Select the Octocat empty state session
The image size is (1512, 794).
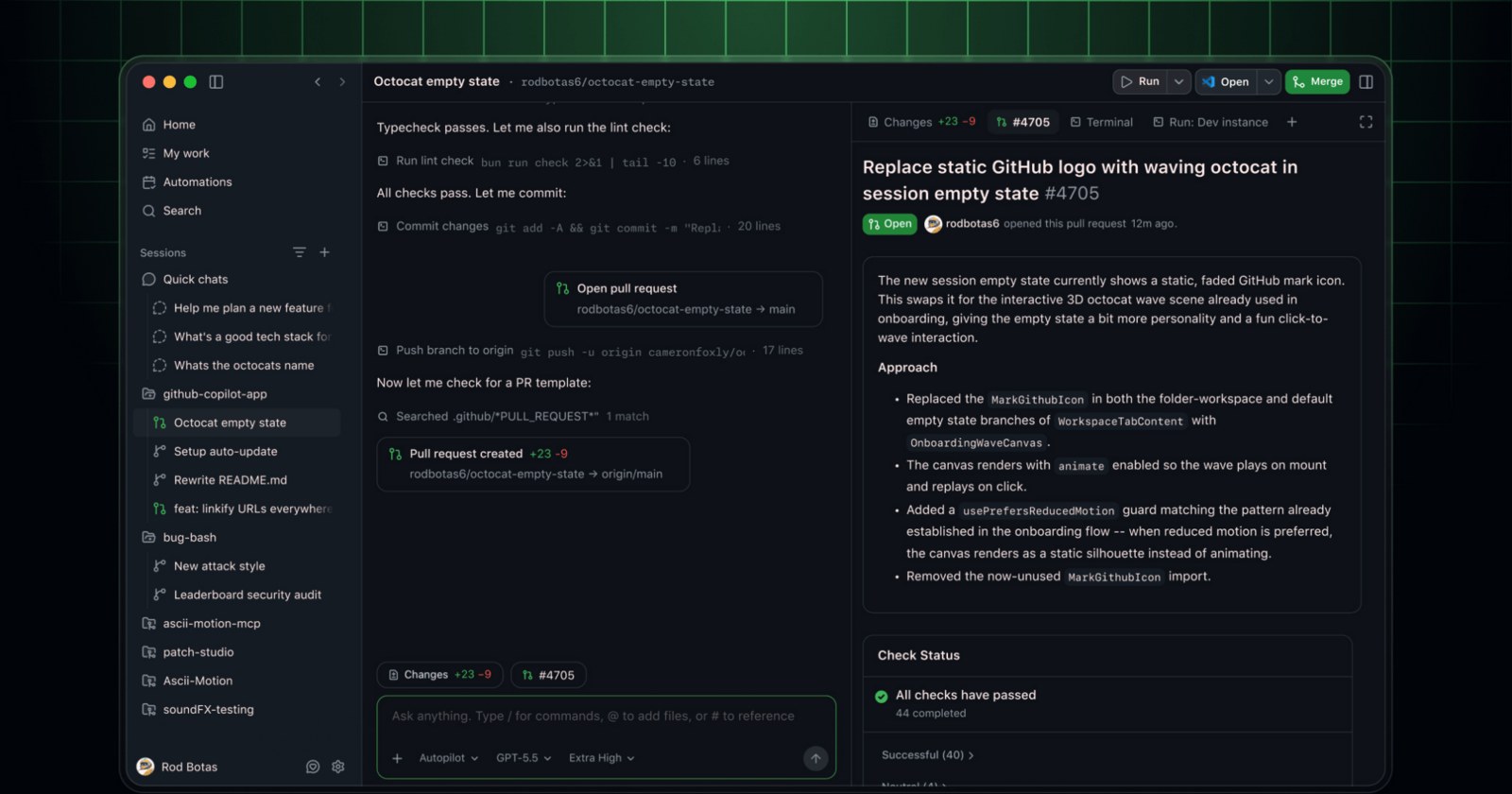pyautogui.click(x=236, y=423)
